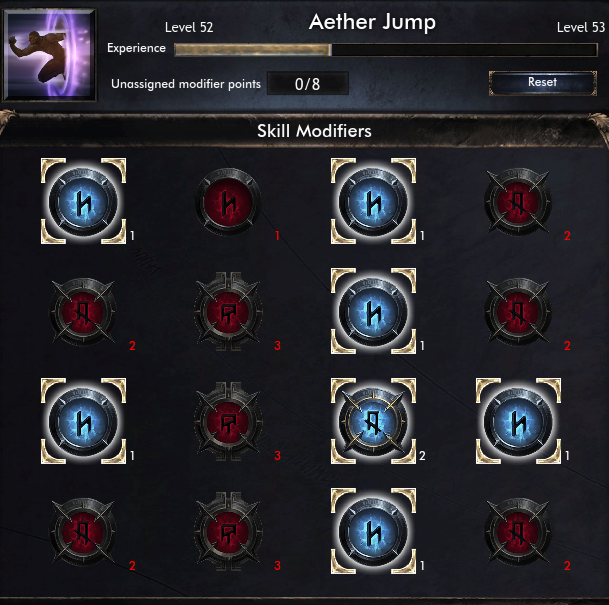Select the cost-2 modifier in the bottom-left corner

[83, 531]
